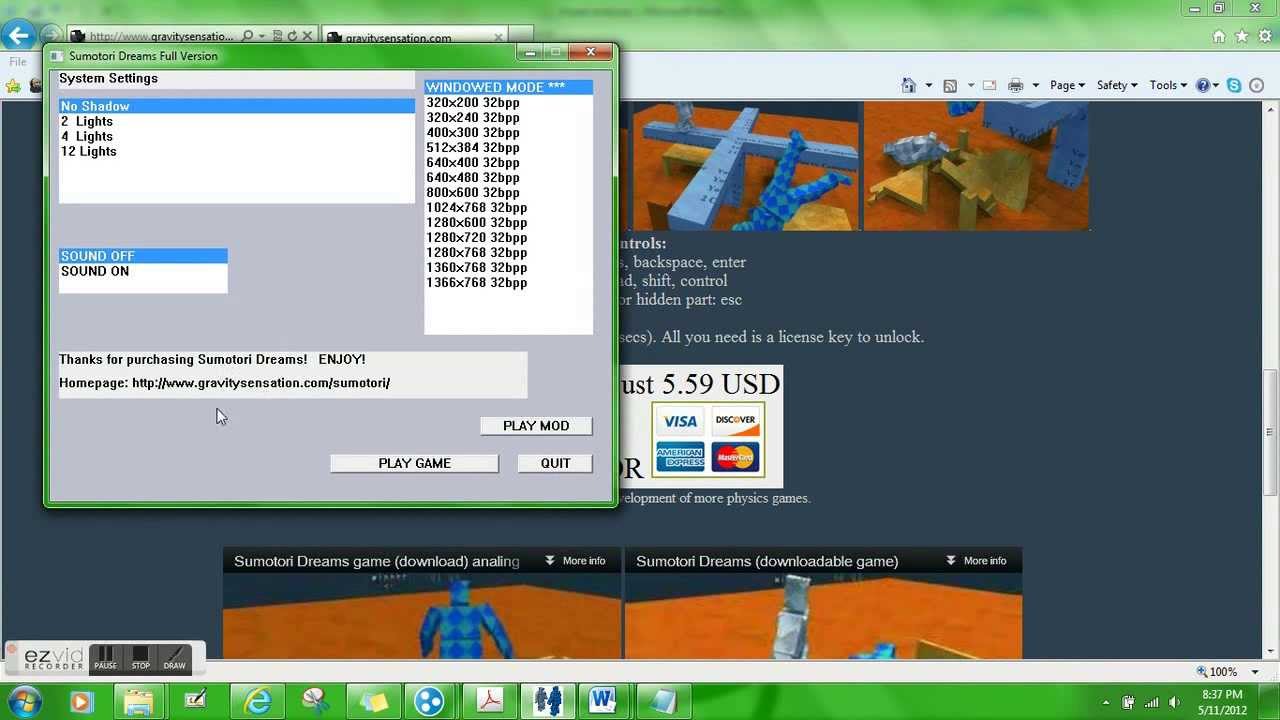The width and height of the screenshot is (1280, 720).
Task: Open Microsoft Word taskbar icon
Action: click(x=602, y=700)
